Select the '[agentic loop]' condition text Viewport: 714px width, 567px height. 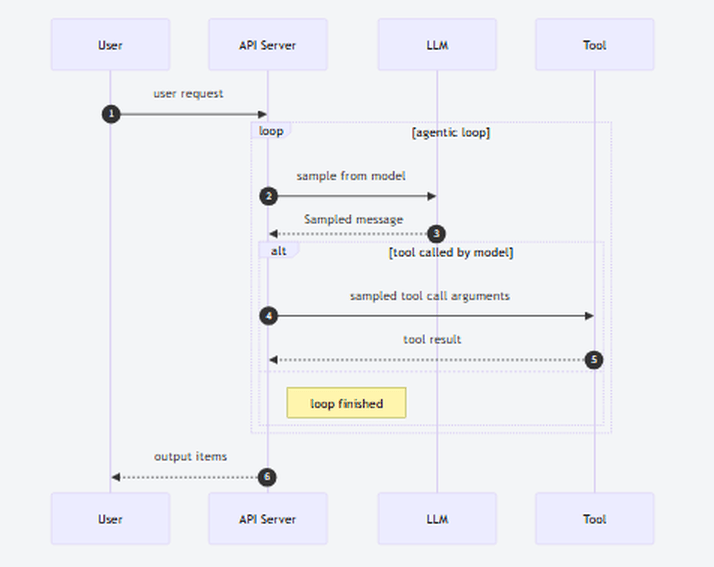[451, 133]
